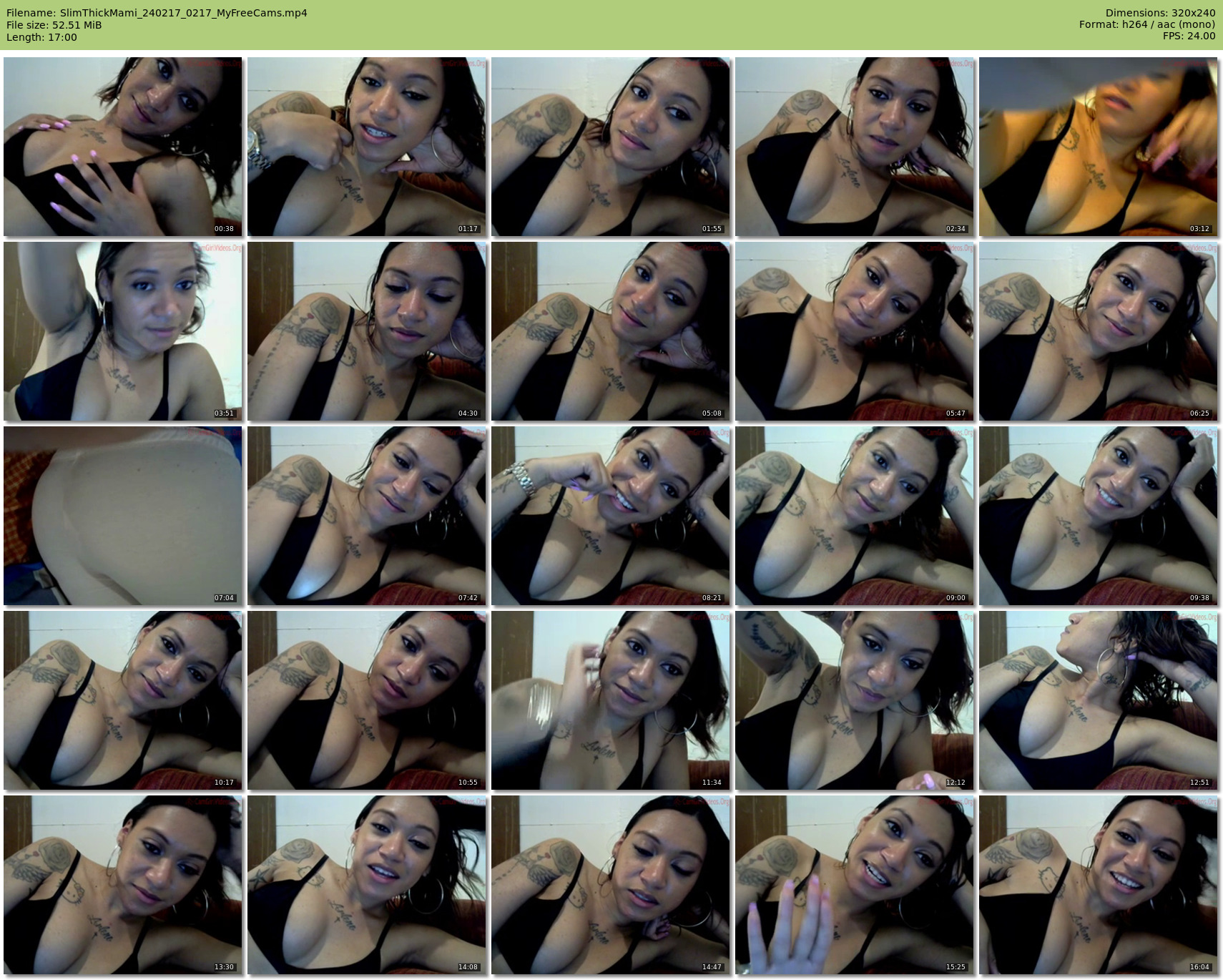Select the thumbnail timestamped 03:51
The height and width of the screenshot is (980, 1223).
122,331
